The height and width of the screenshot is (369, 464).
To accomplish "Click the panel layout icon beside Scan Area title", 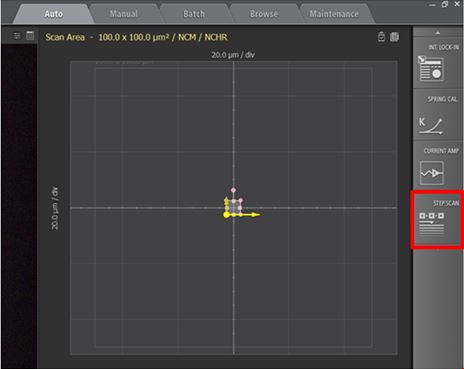I will (x=30, y=36).
